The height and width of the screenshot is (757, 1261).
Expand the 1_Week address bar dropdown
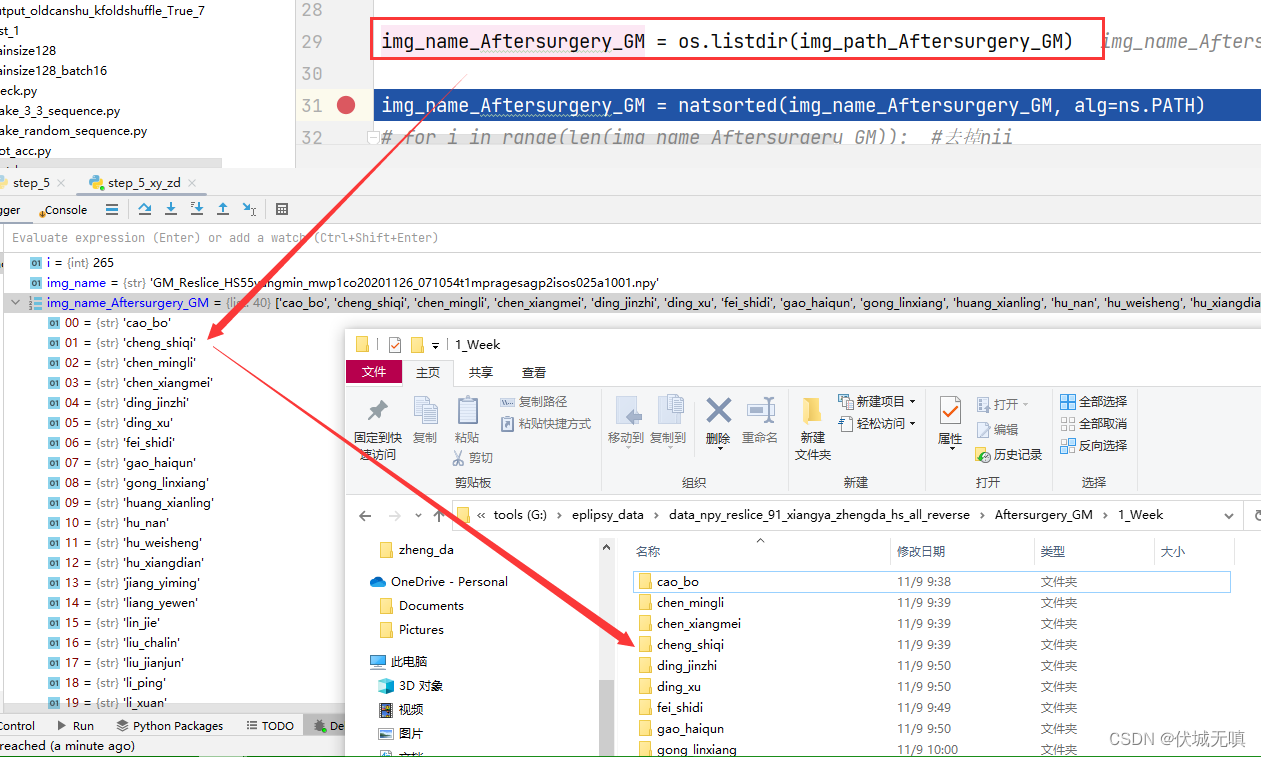(x=1228, y=515)
